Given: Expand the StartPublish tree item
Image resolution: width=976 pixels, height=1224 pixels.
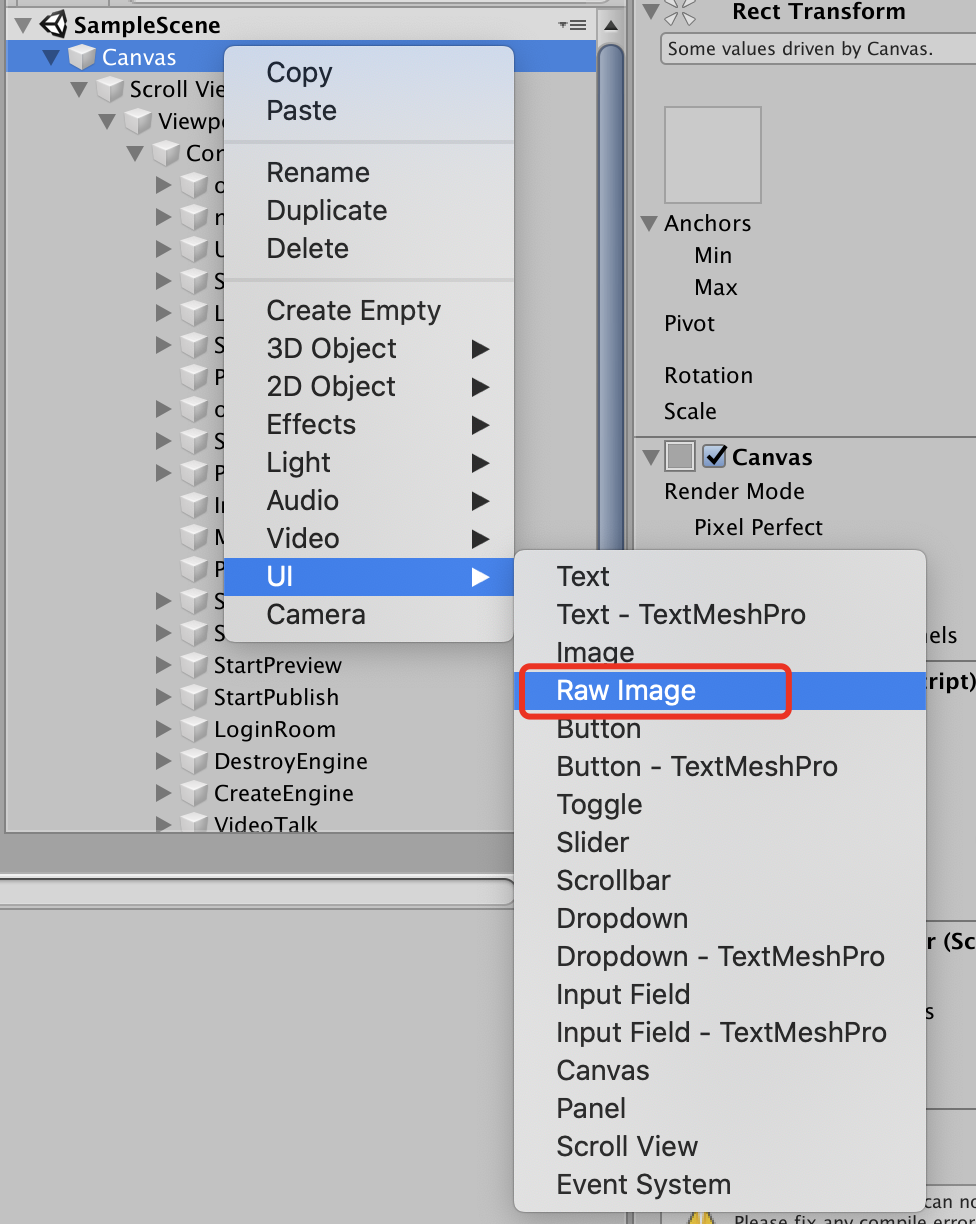Looking at the screenshot, I should tap(164, 697).
